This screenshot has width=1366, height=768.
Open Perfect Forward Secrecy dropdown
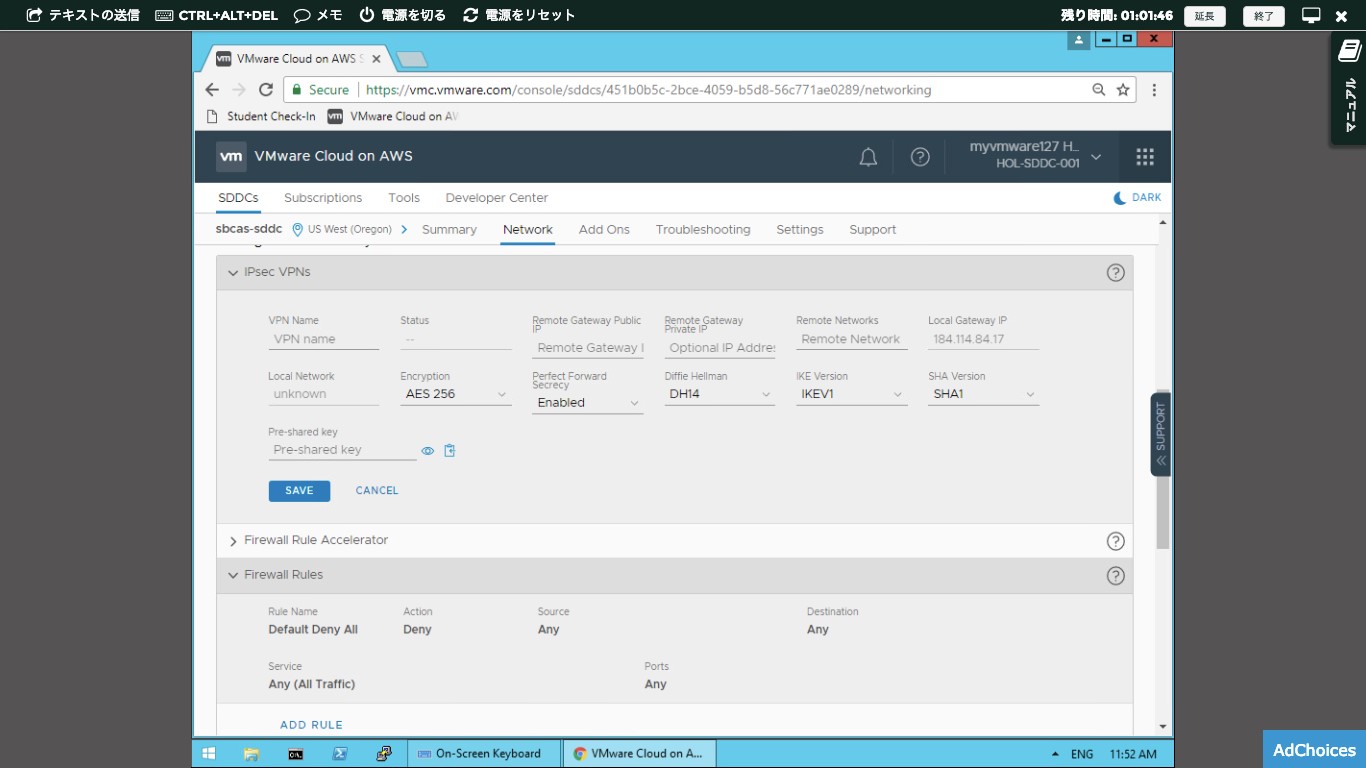pyautogui.click(x=588, y=403)
